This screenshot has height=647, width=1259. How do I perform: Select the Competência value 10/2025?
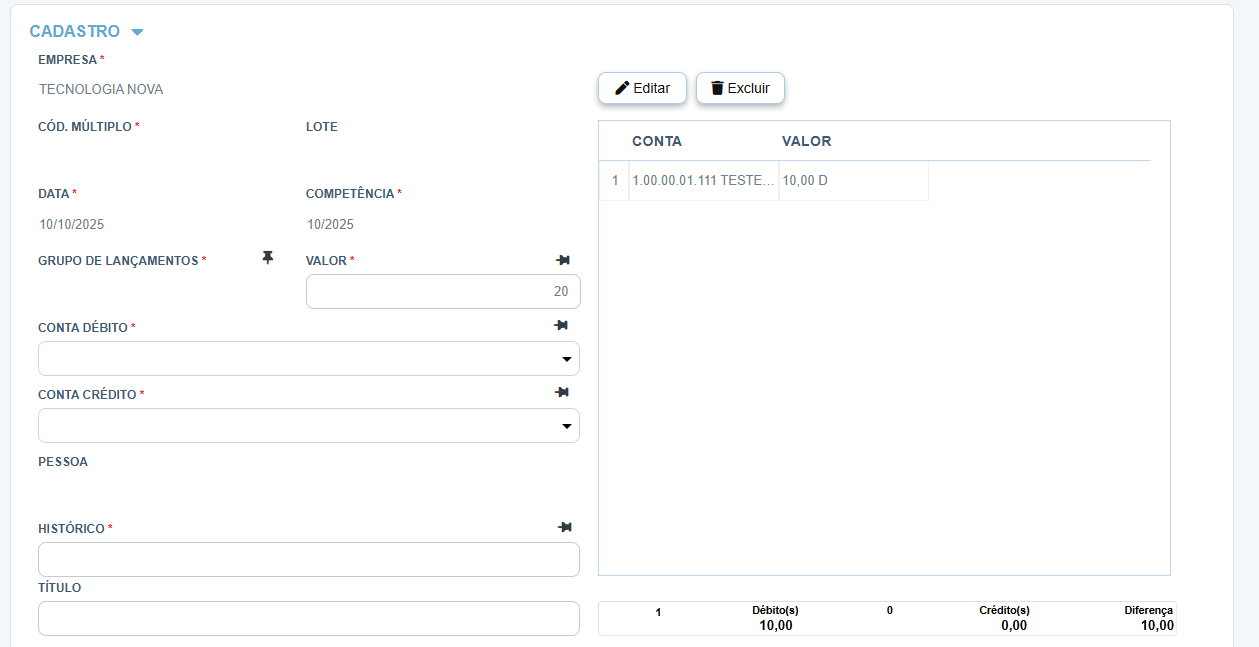330,224
